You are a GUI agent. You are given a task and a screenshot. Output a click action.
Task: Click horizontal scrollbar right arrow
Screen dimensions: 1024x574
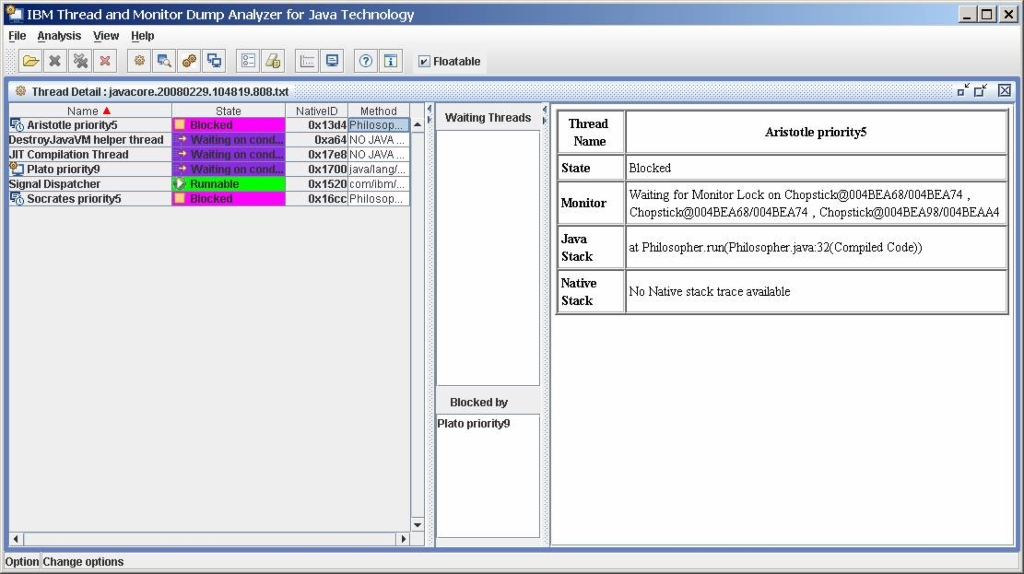[403, 539]
